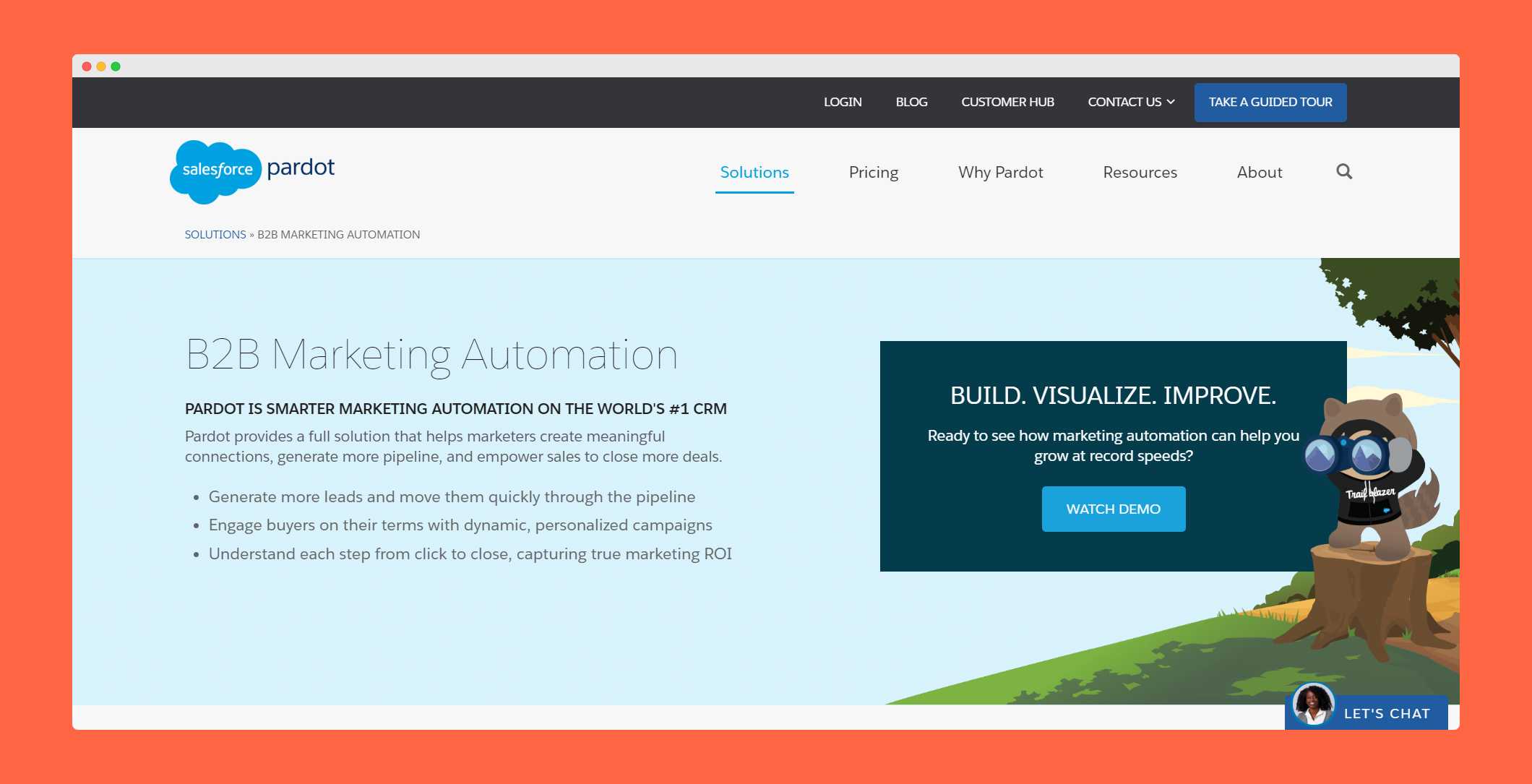Open the Solutions tab
Screen dimensions: 1532x784
tap(754, 173)
